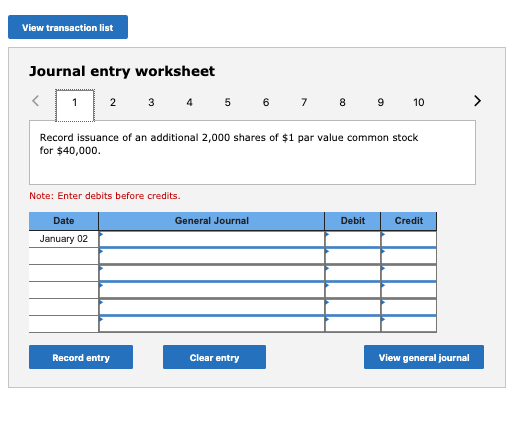Open the View transaction list button
The width and height of the screenshot is (530, 422).
click(68, 27)
